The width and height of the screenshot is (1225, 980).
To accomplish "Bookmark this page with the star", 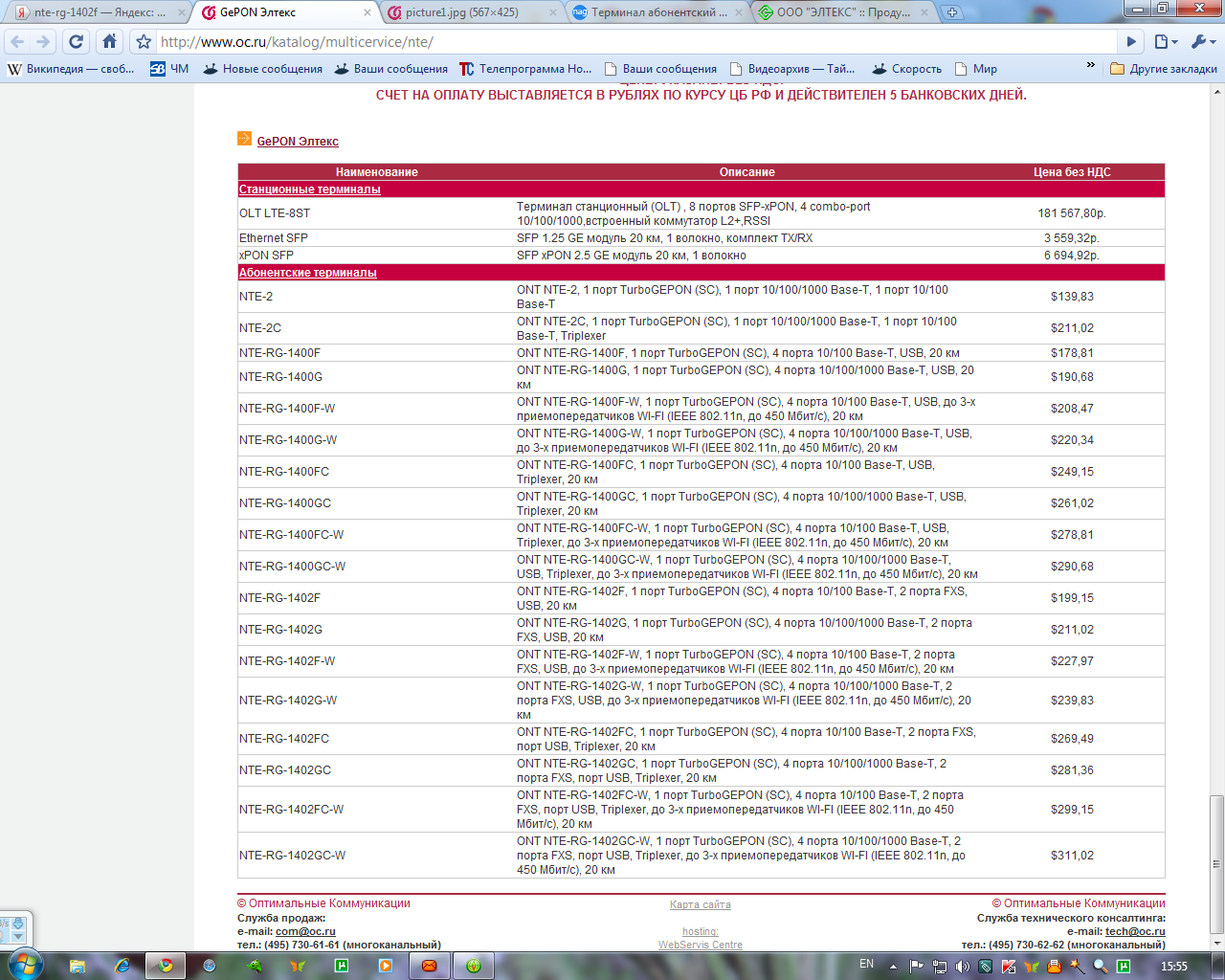I will [144, 42].
